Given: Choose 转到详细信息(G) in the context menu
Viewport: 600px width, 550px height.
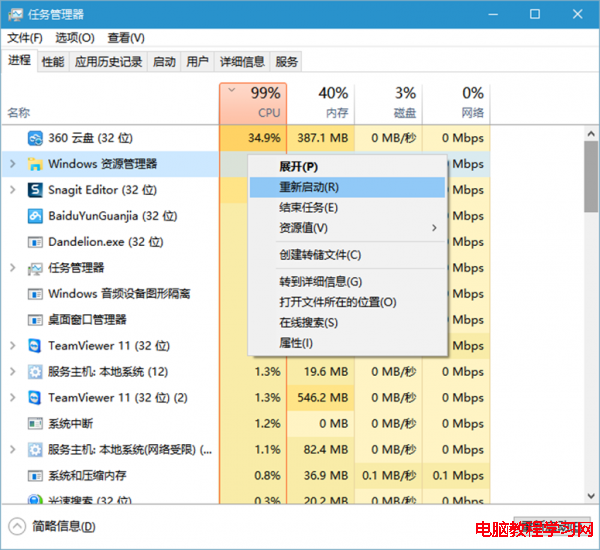Looking at the screenshot, I should pos(347,282).
